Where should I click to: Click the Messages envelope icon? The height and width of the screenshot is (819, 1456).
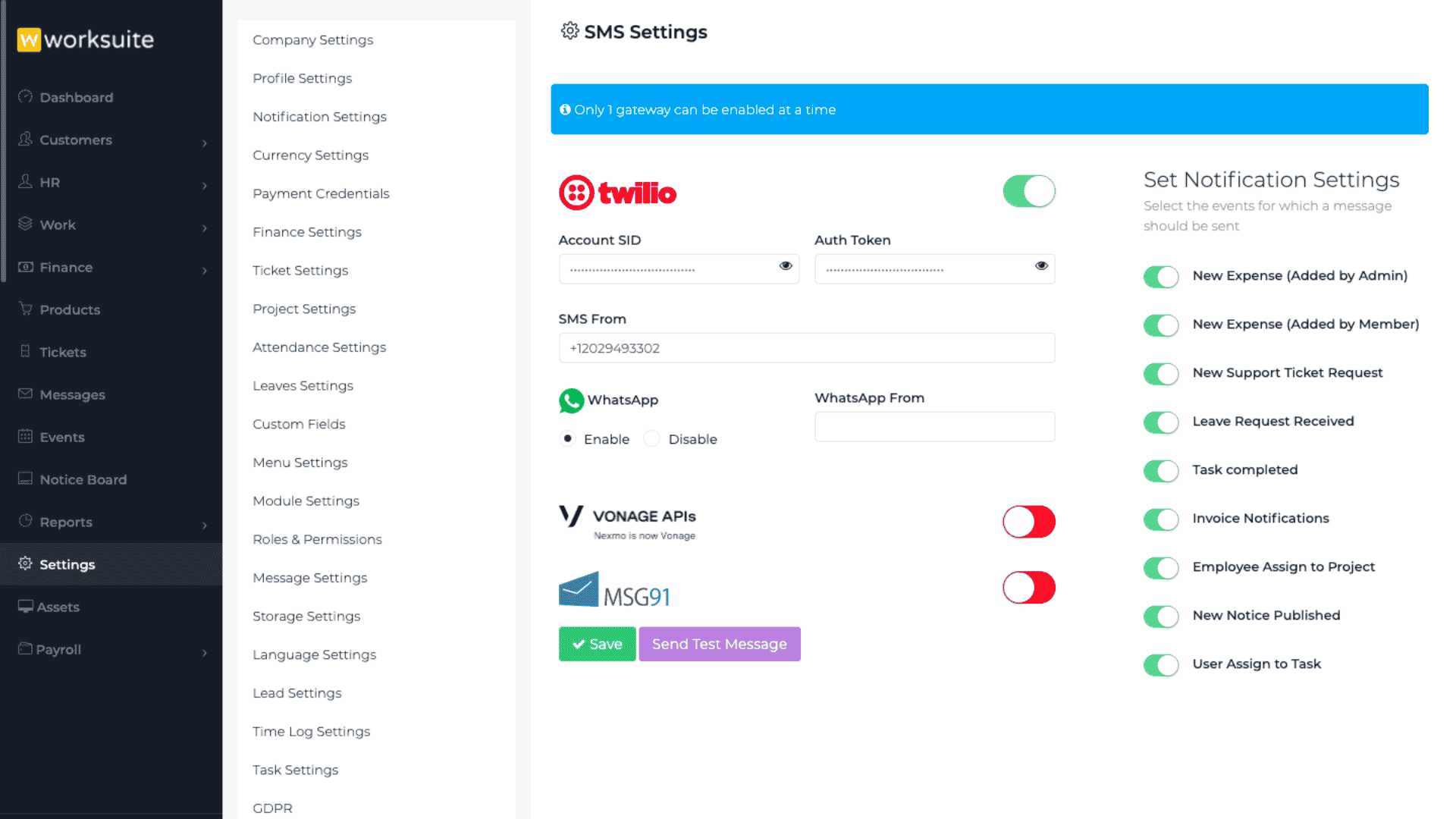point(26,394)
